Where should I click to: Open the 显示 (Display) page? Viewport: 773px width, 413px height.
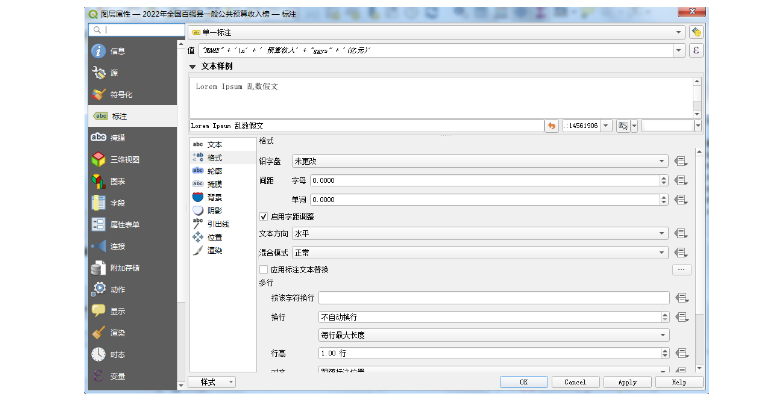coord(132,311)
